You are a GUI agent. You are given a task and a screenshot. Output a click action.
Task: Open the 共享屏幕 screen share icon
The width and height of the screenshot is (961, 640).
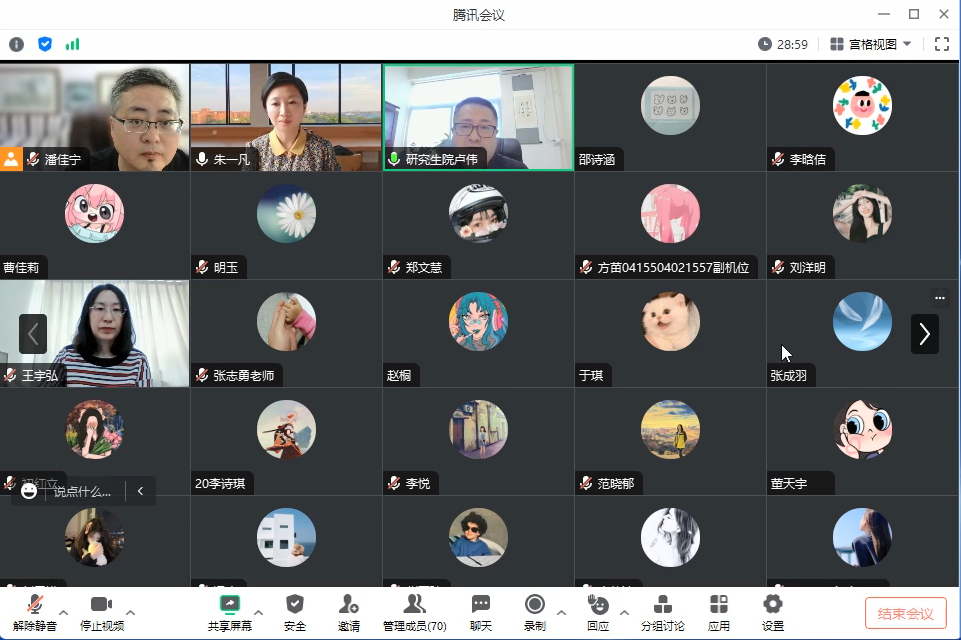click(229, 605)
